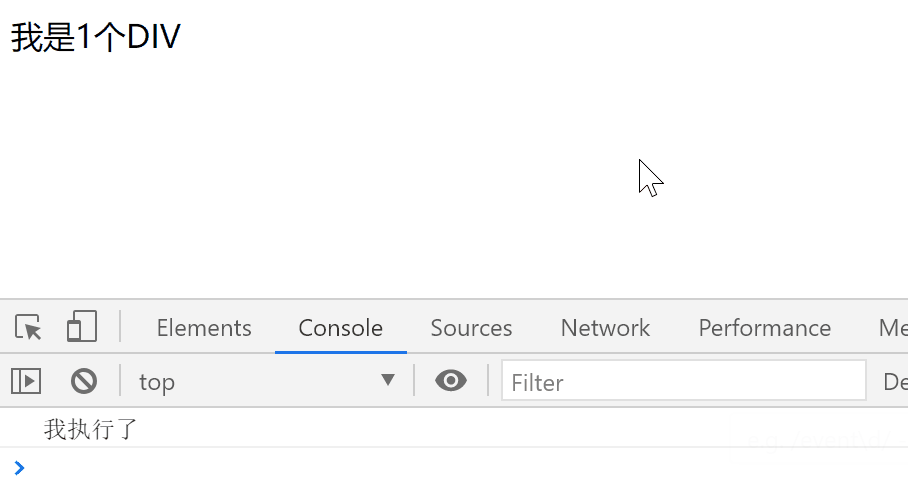Clear the console with the ban icon

(83, 381)
